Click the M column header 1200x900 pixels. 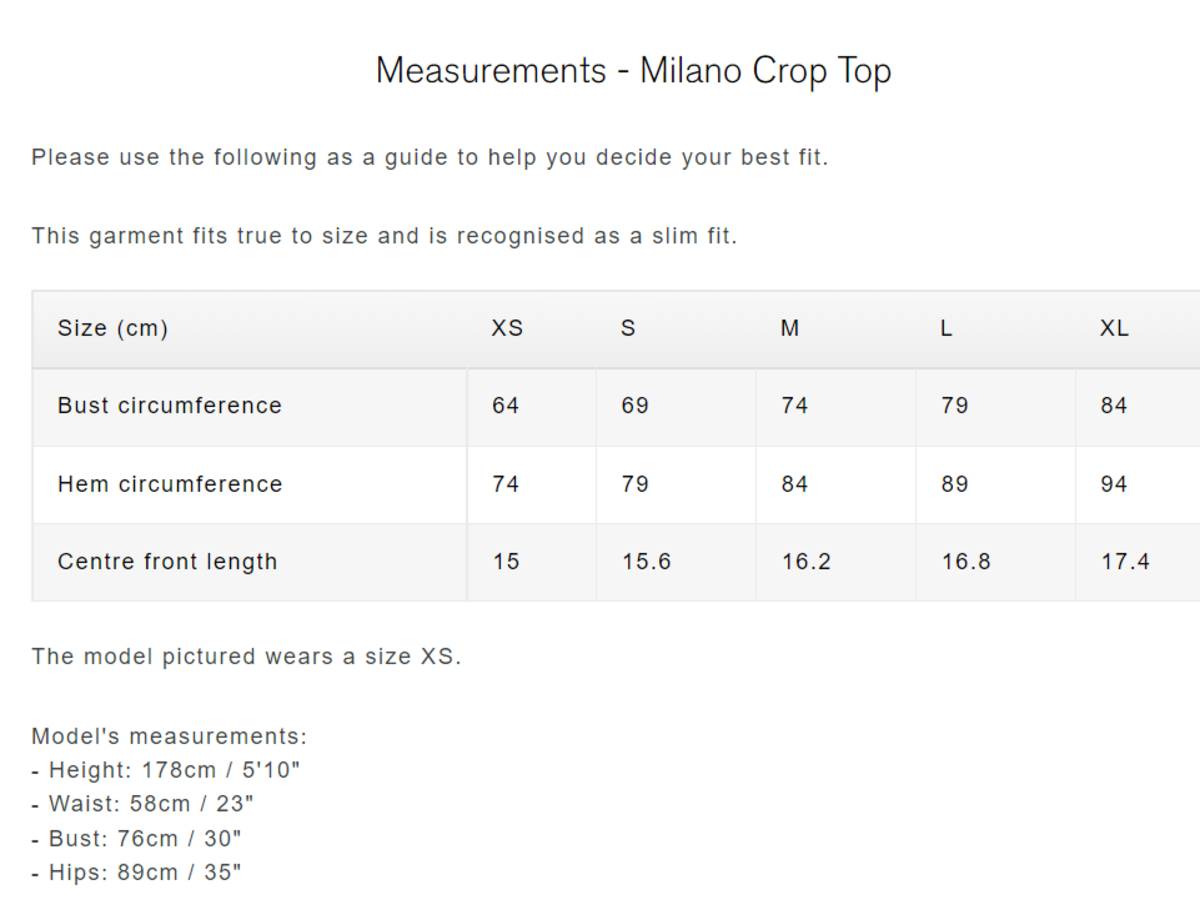(x=790, y=328)
